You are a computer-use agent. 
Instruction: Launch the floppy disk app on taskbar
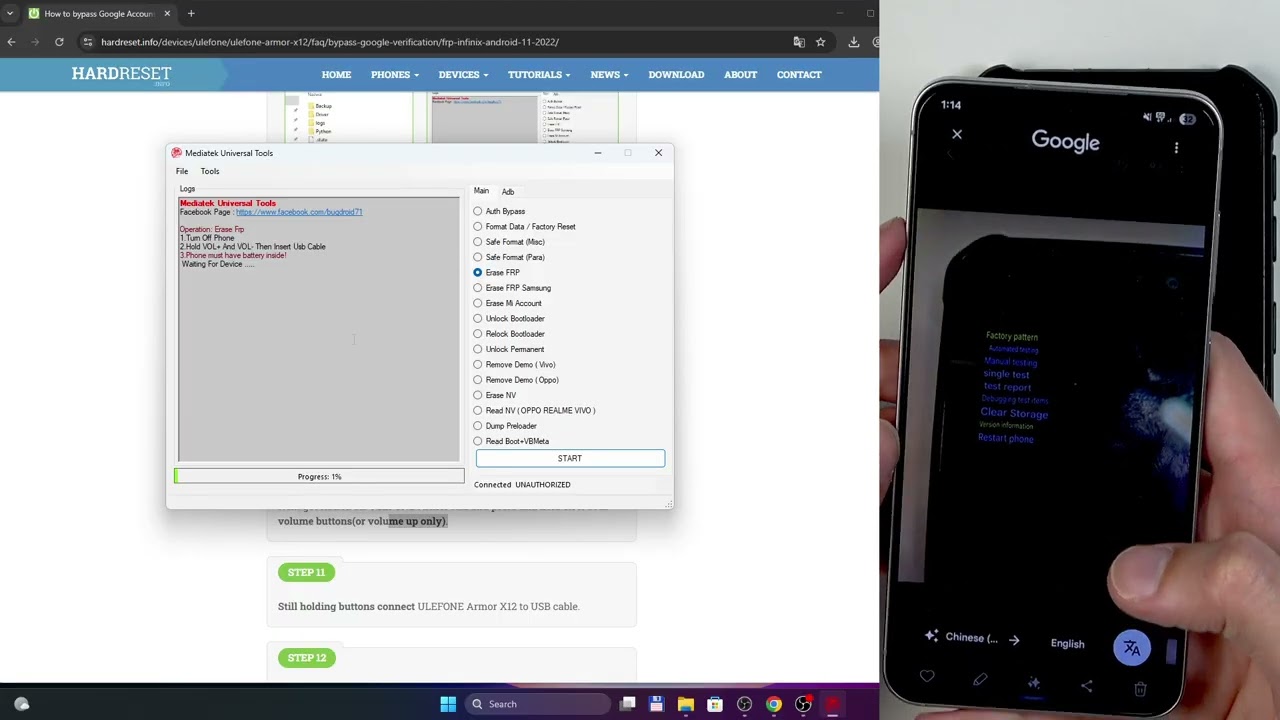[x=656, y=704]
